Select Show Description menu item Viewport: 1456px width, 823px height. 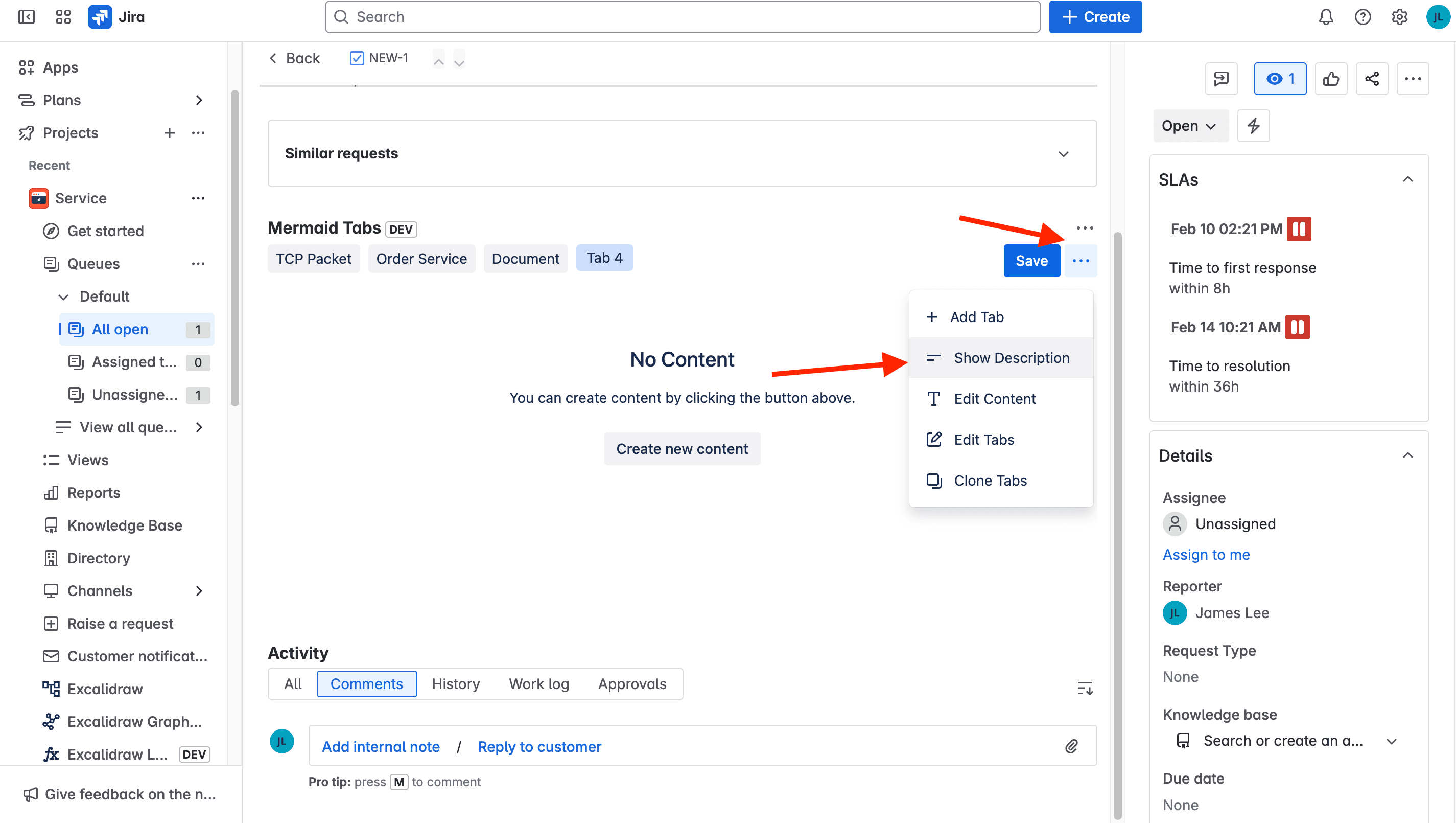click(x=1000, y=358)
